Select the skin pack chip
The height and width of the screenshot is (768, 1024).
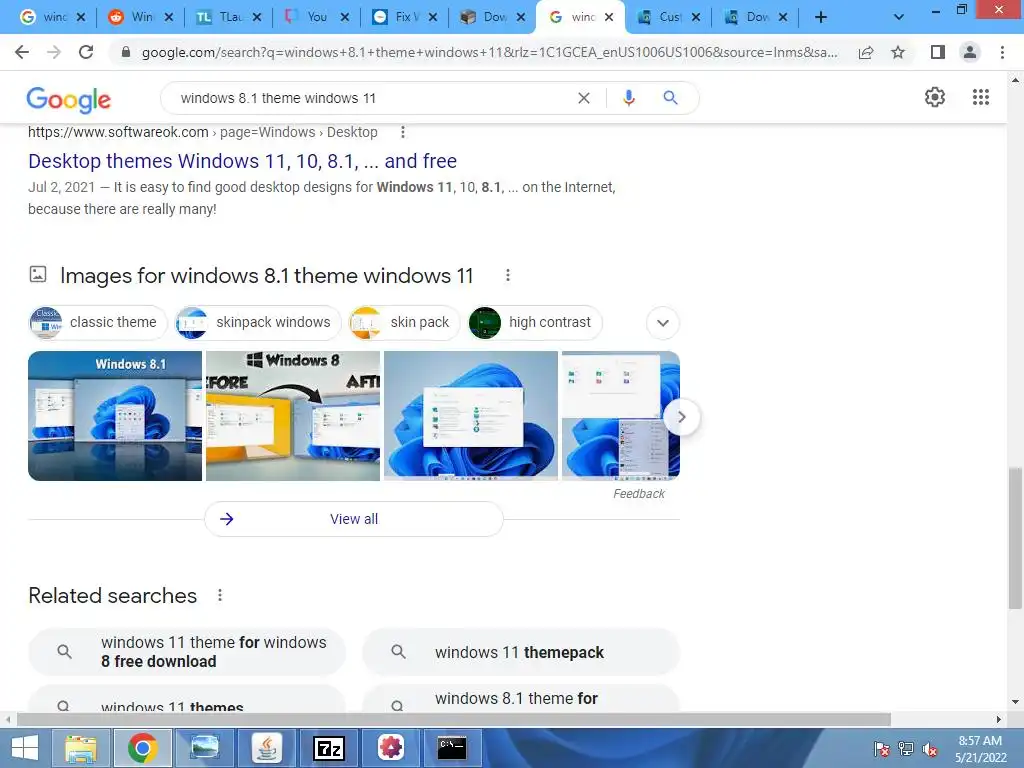click(x=403, y=323)
